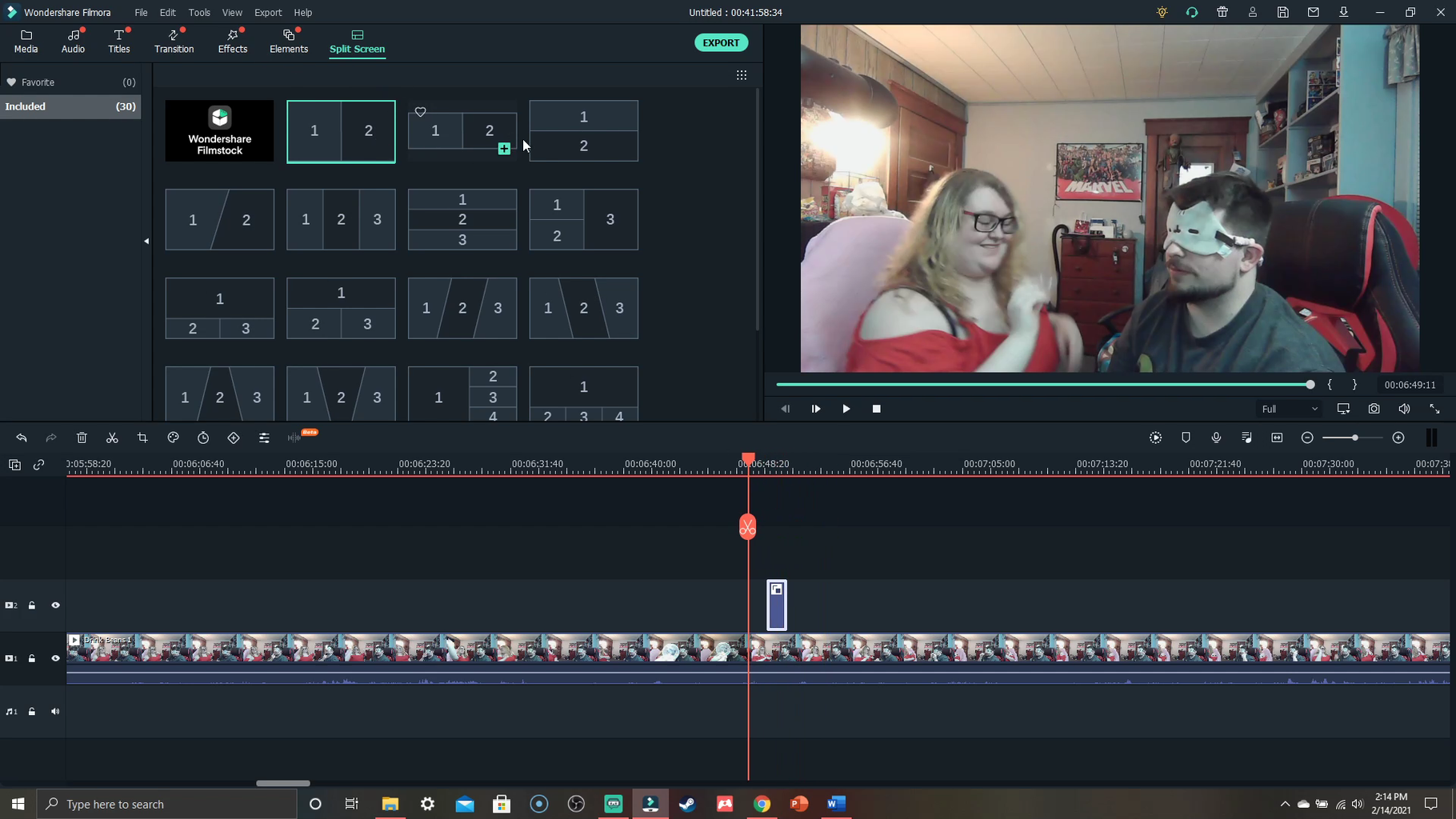Open the File menu

click(x=141, y=13)
